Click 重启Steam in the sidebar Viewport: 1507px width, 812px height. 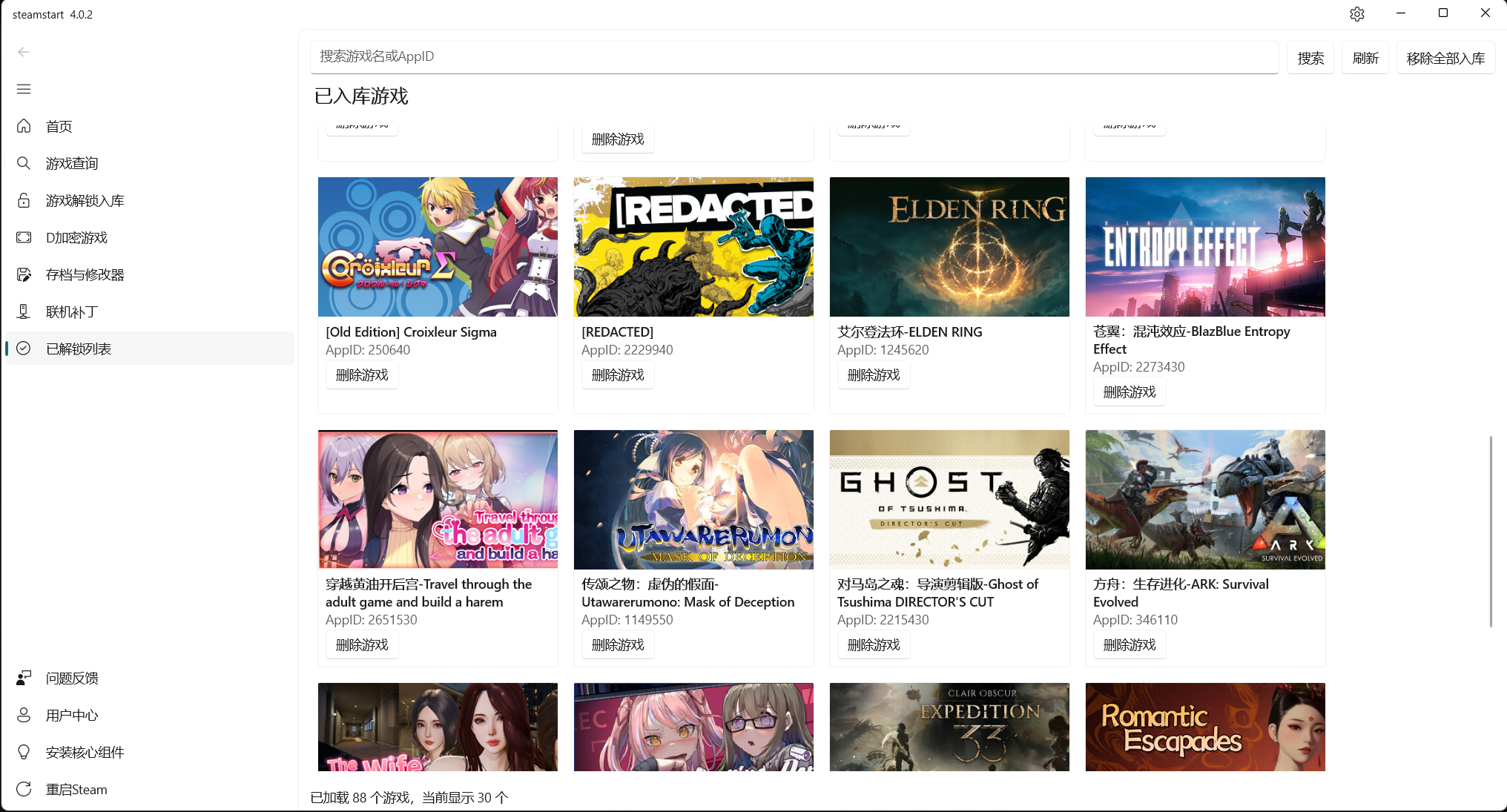[x=150, y=789]
